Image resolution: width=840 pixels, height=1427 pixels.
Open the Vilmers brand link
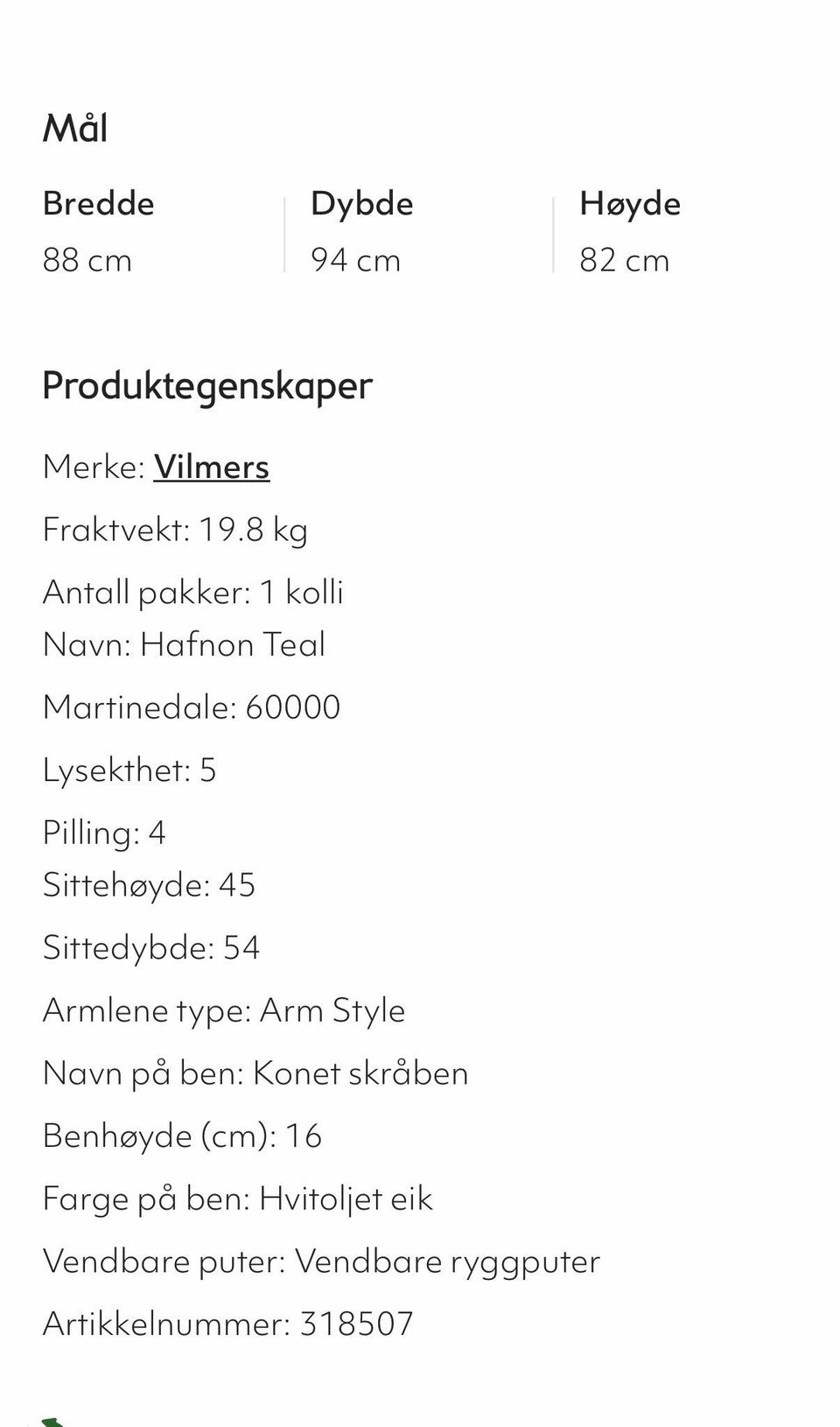click(212, 467)
